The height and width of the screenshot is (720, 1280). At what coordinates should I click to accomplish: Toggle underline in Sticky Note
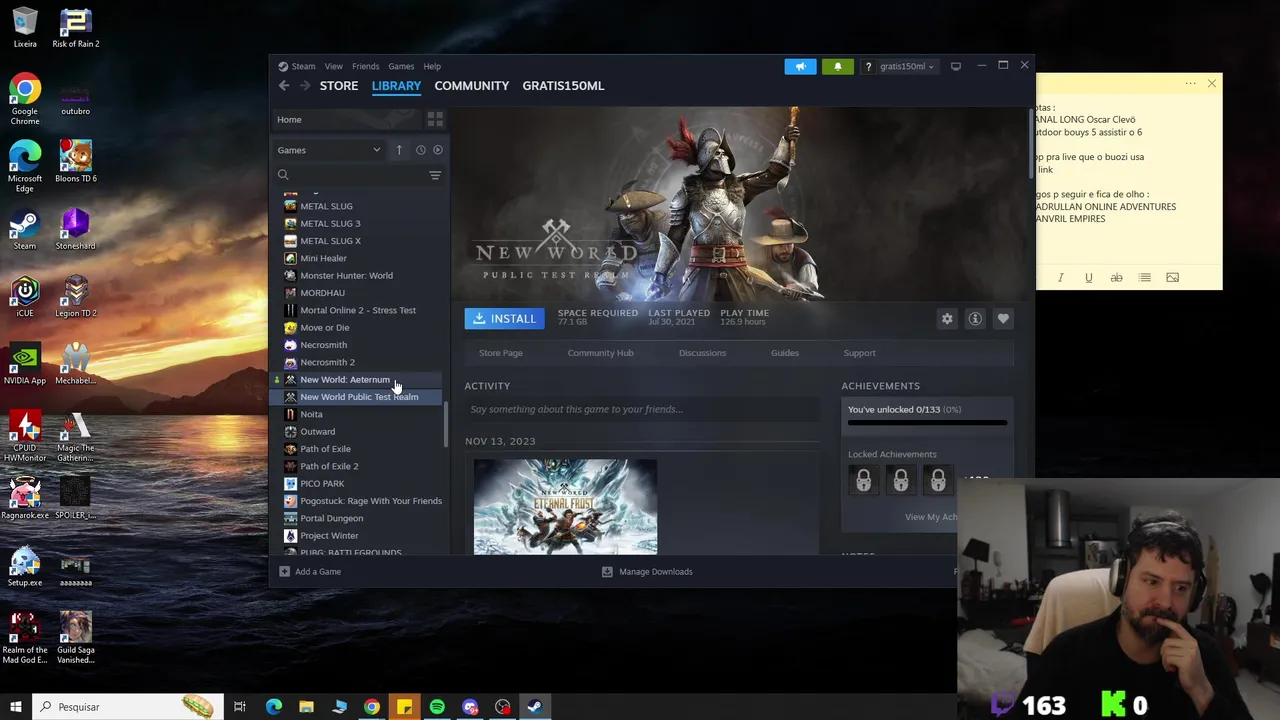coord(1088,278)
